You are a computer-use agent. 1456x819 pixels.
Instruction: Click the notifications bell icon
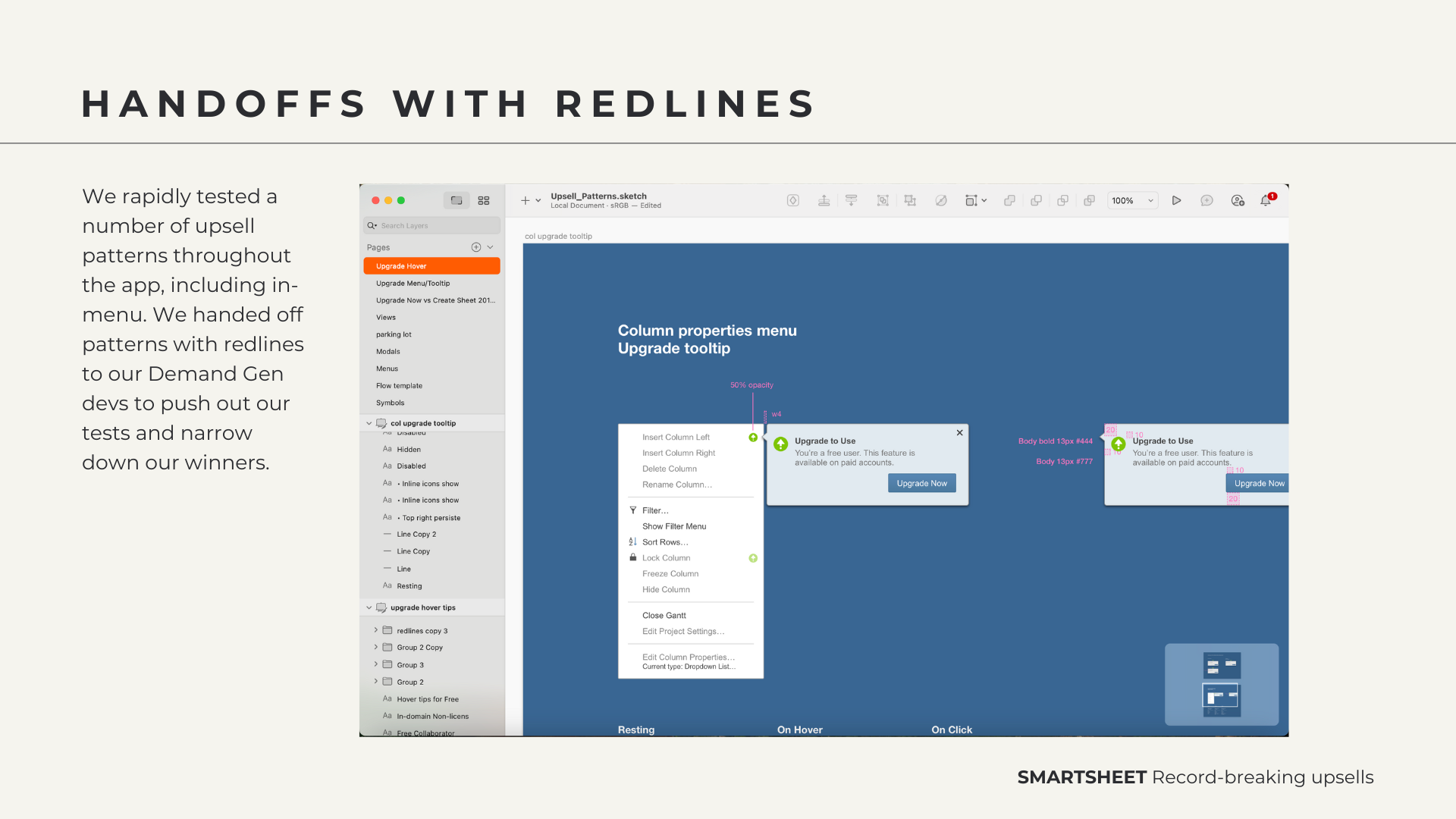(x=1266, y=200)
